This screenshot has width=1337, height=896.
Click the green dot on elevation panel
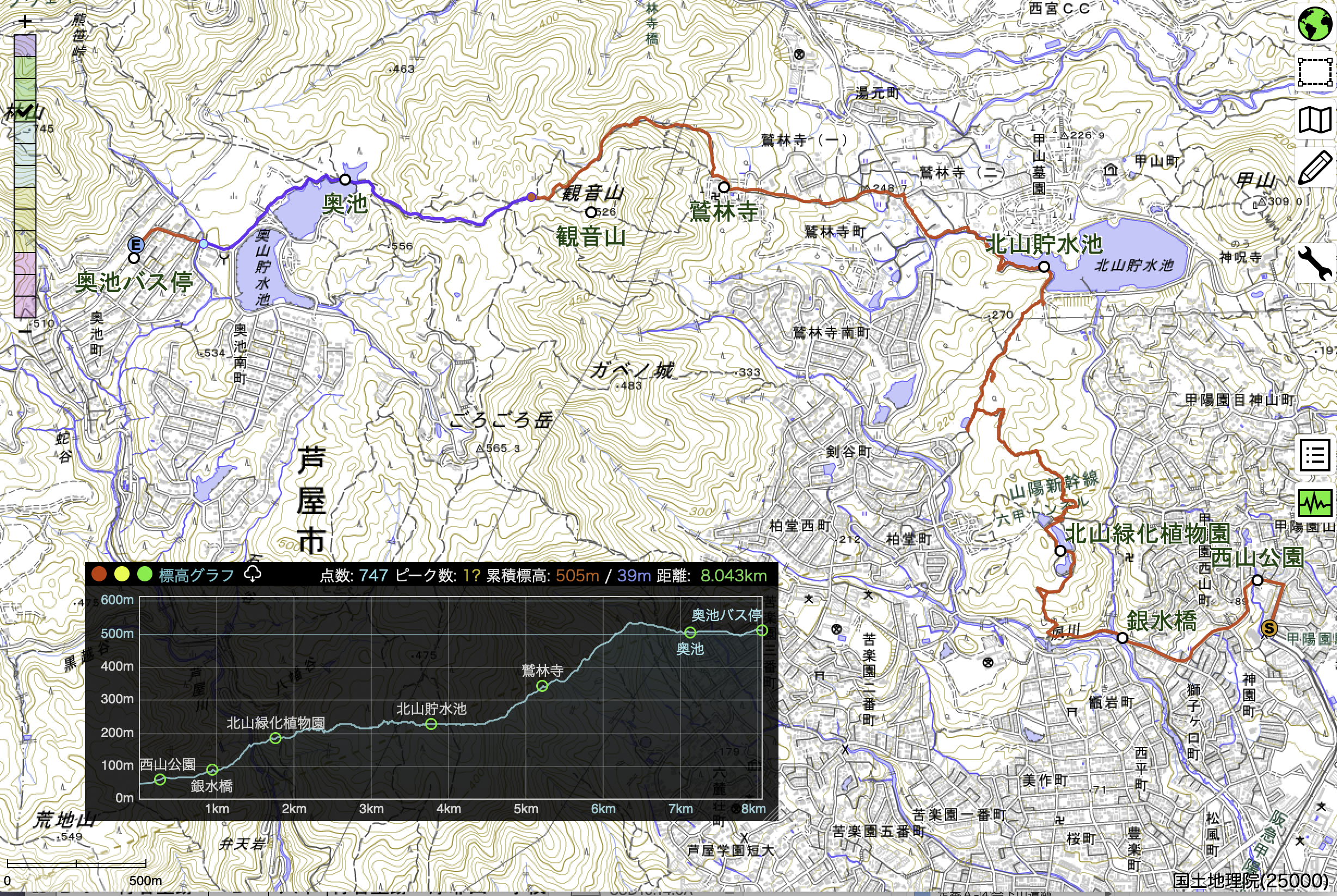[145, 574]
